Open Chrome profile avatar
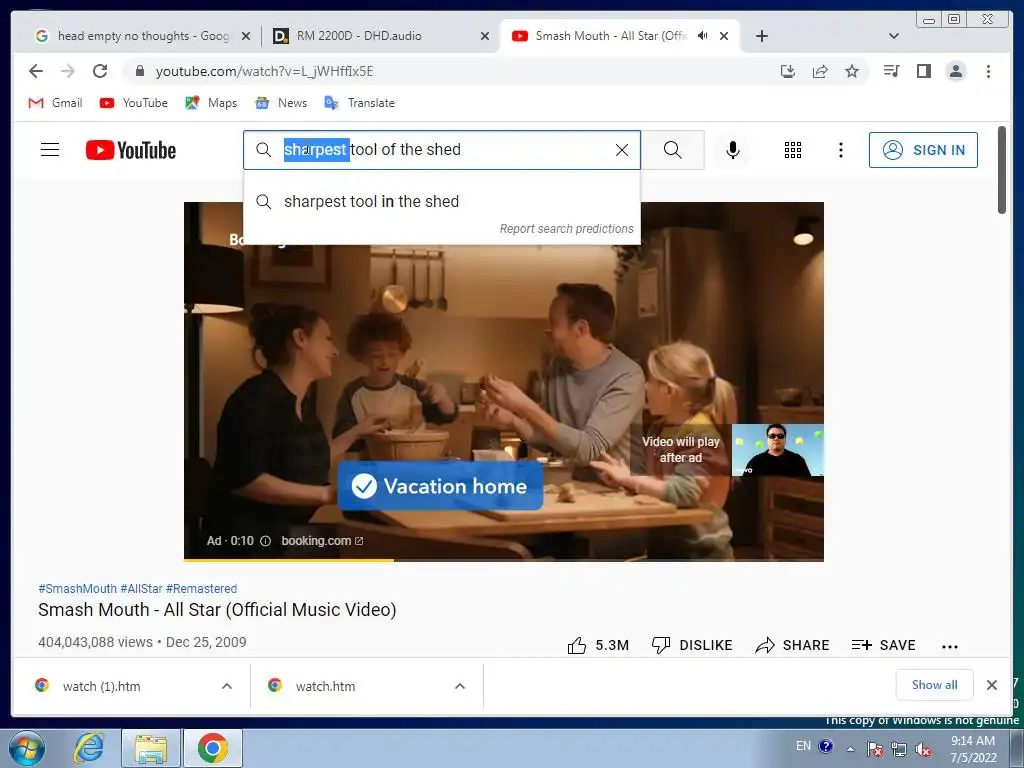Image resolution: width=1024 pixels, height=768 pixels. pyautogui.click(x=955, y=71)
